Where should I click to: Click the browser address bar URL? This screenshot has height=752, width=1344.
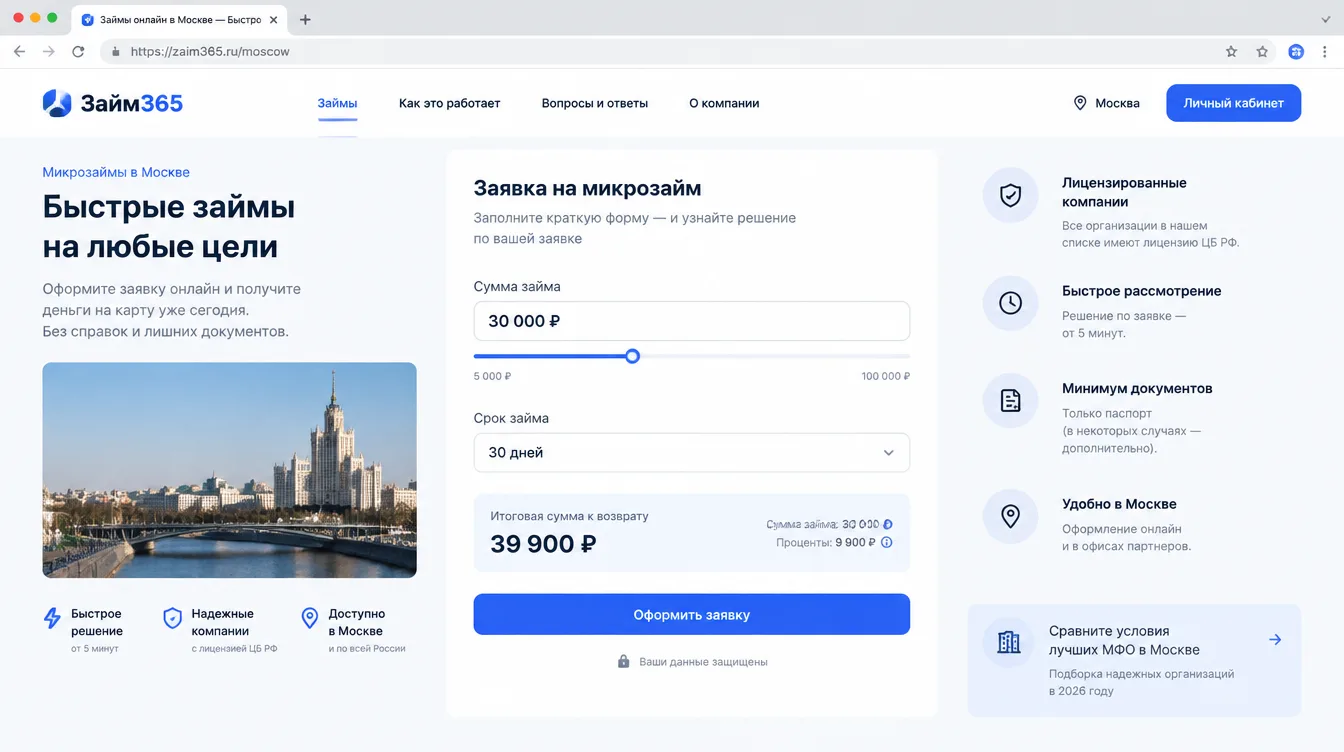click(x=210, y=51)
